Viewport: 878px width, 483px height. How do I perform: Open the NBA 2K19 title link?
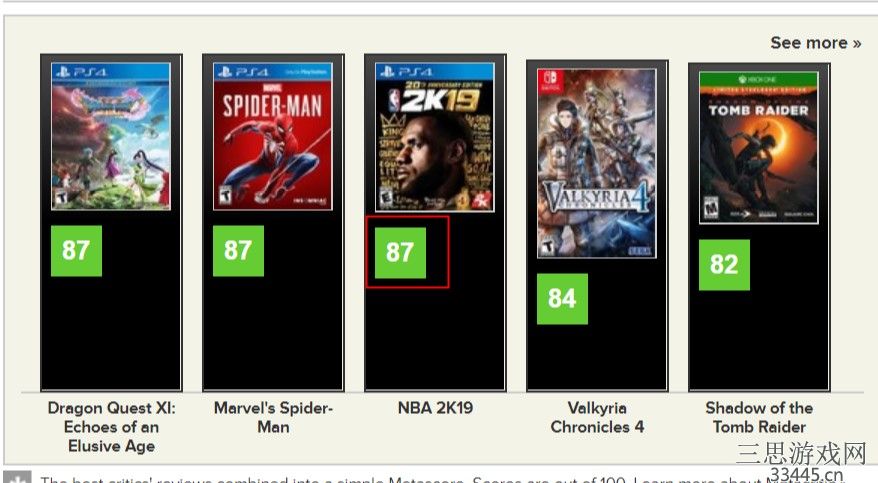point(435,407)
